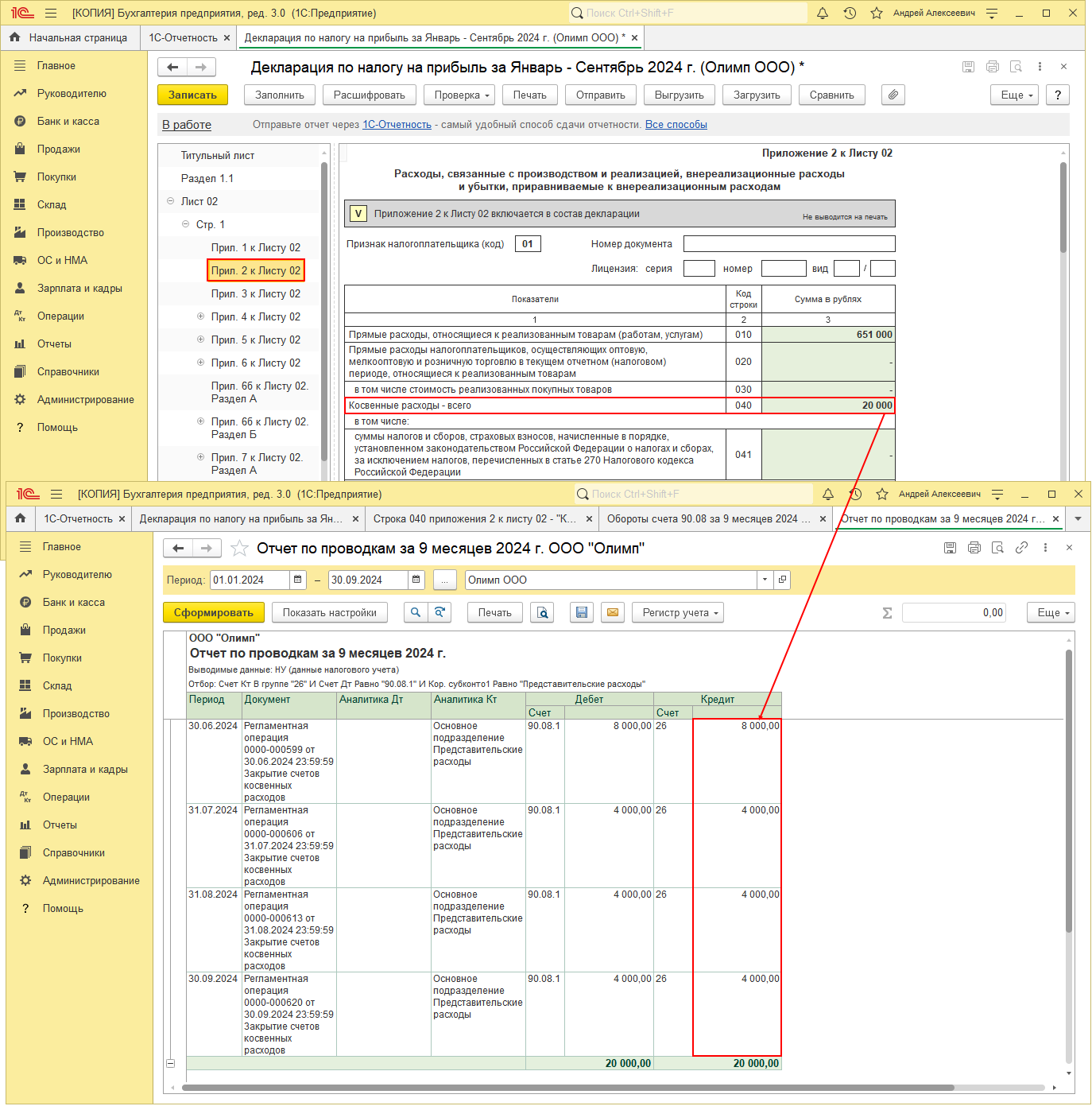Collapse the report group with the minus icon at the totals row
Screen dimensions: 1092x1106
point(170,1063)
